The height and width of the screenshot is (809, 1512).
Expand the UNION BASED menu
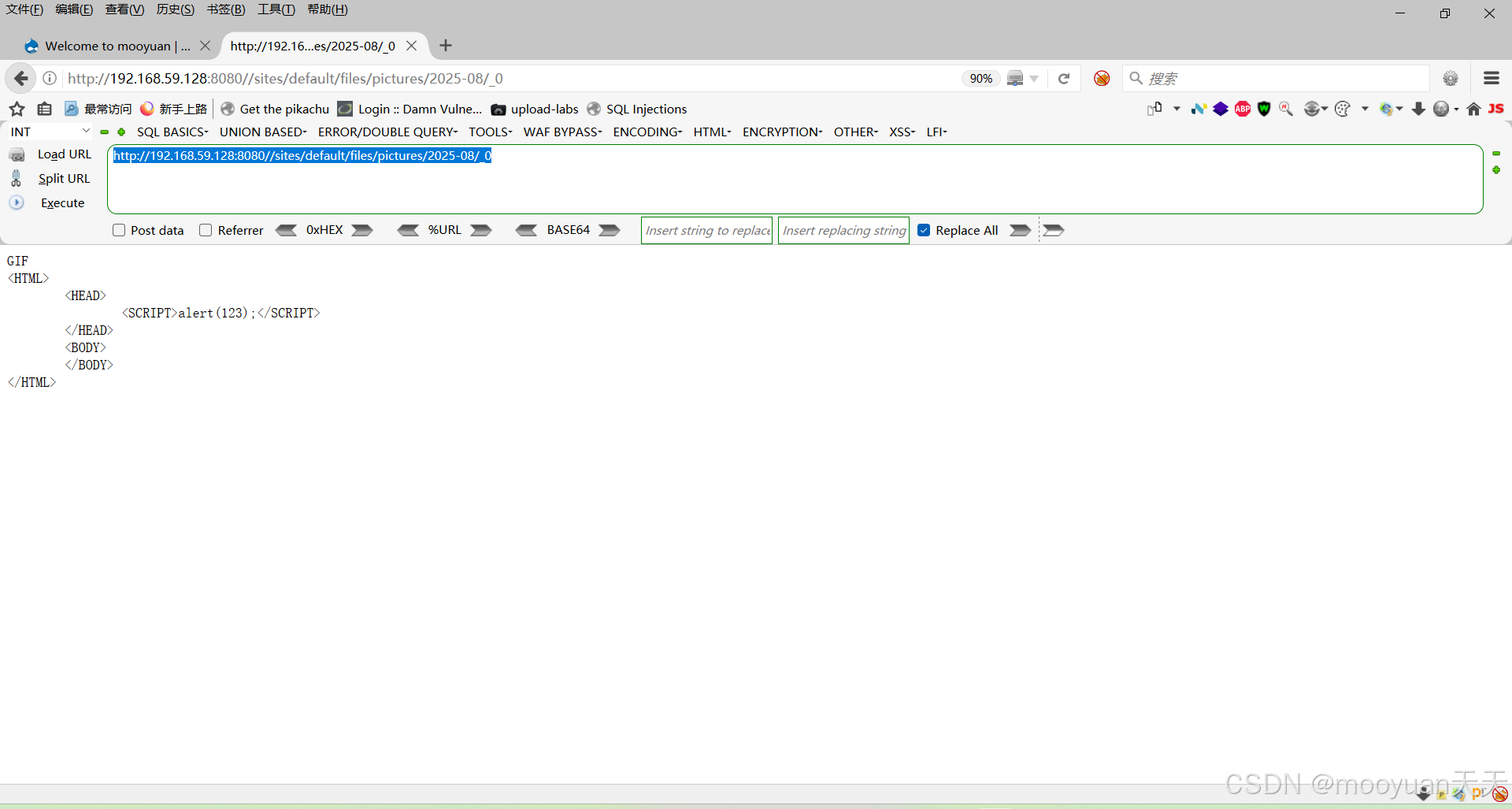pyautogui.click(x=263, y=132)
